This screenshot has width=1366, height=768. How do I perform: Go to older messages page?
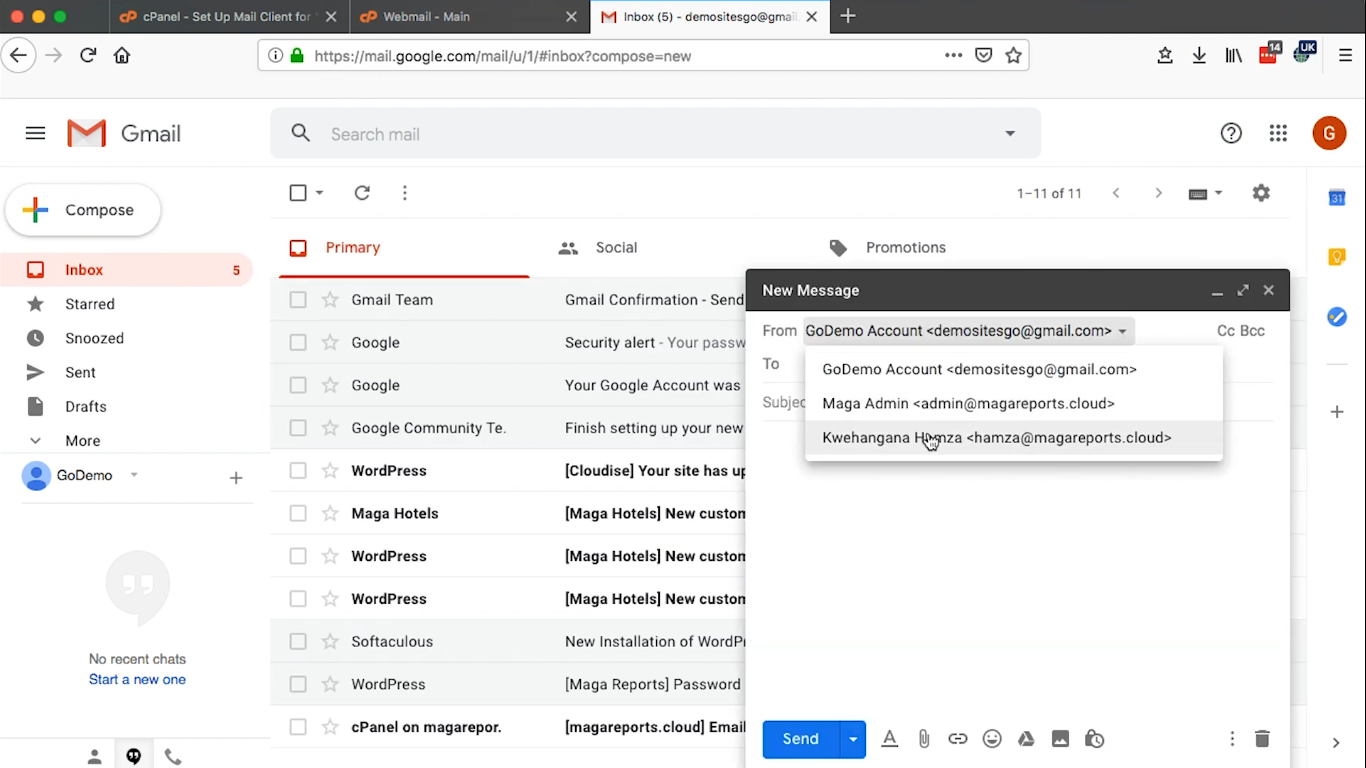point(1159,193)
